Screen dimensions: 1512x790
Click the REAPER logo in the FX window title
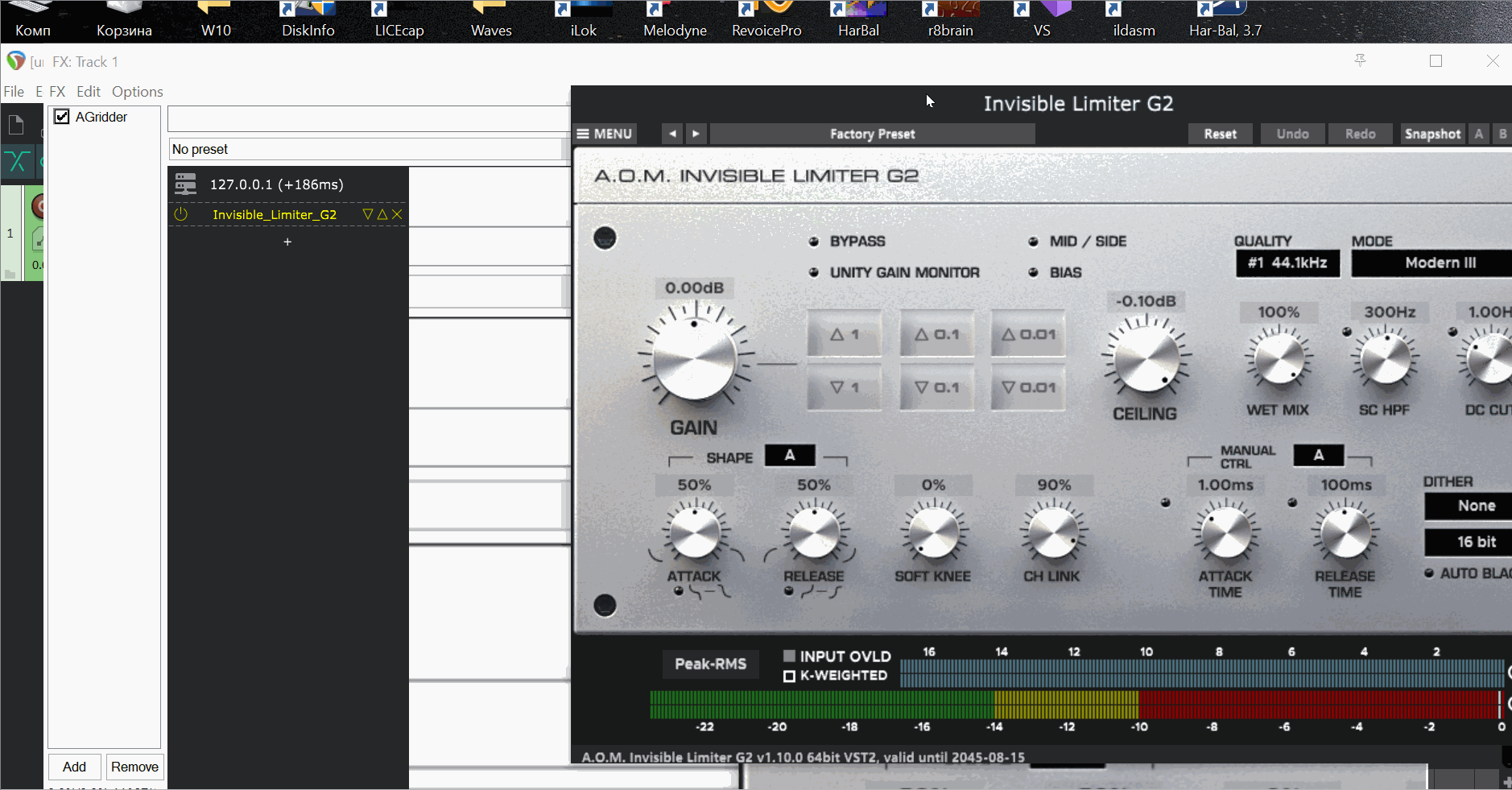click(16, 61)
